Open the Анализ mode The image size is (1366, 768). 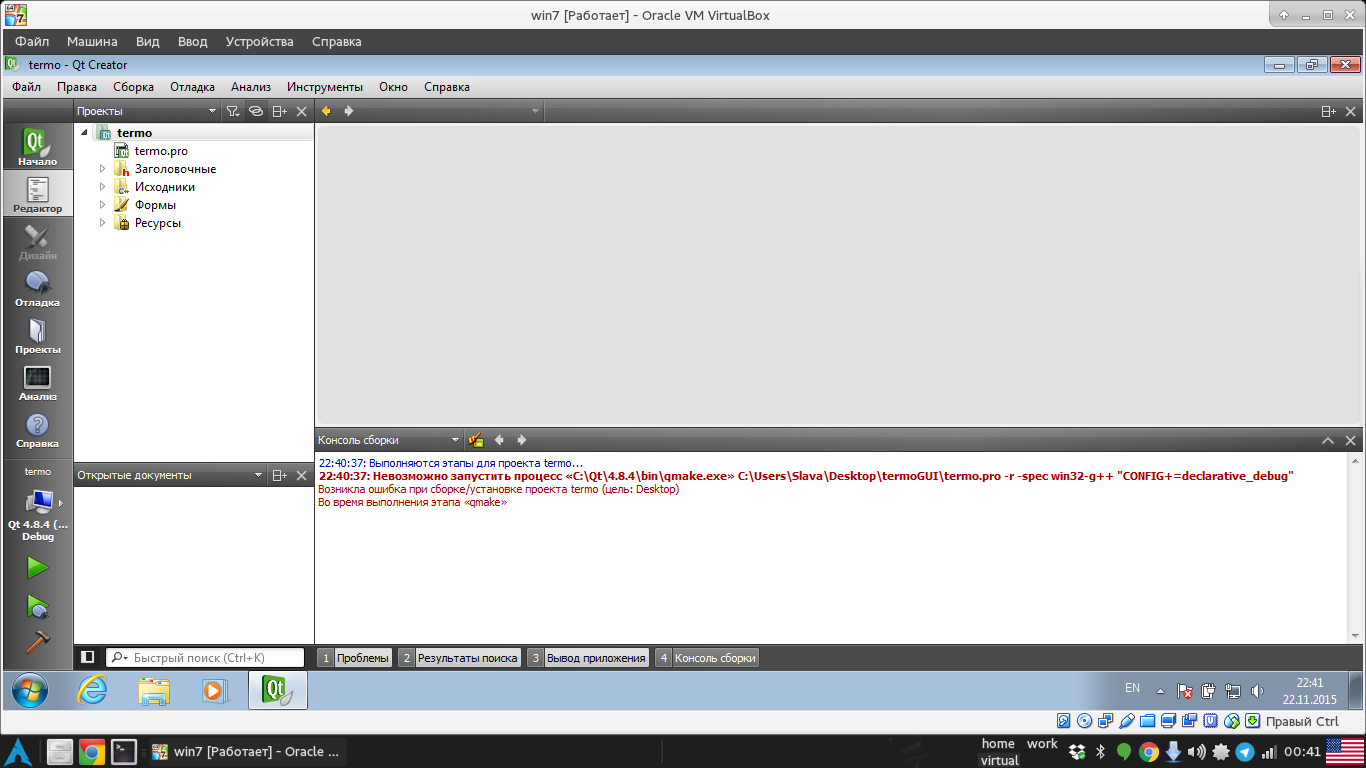pyautogui.click(x=37, y=382)
